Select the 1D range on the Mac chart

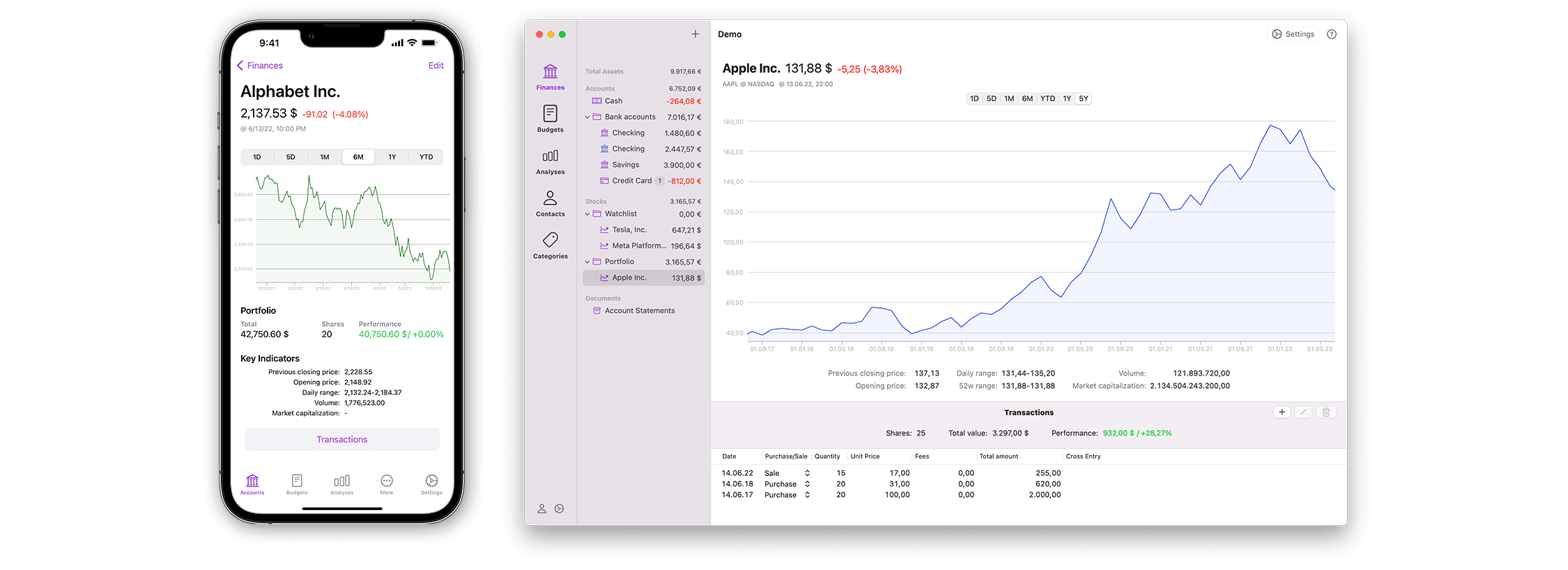pyautogui.click(x=974, y=99)
